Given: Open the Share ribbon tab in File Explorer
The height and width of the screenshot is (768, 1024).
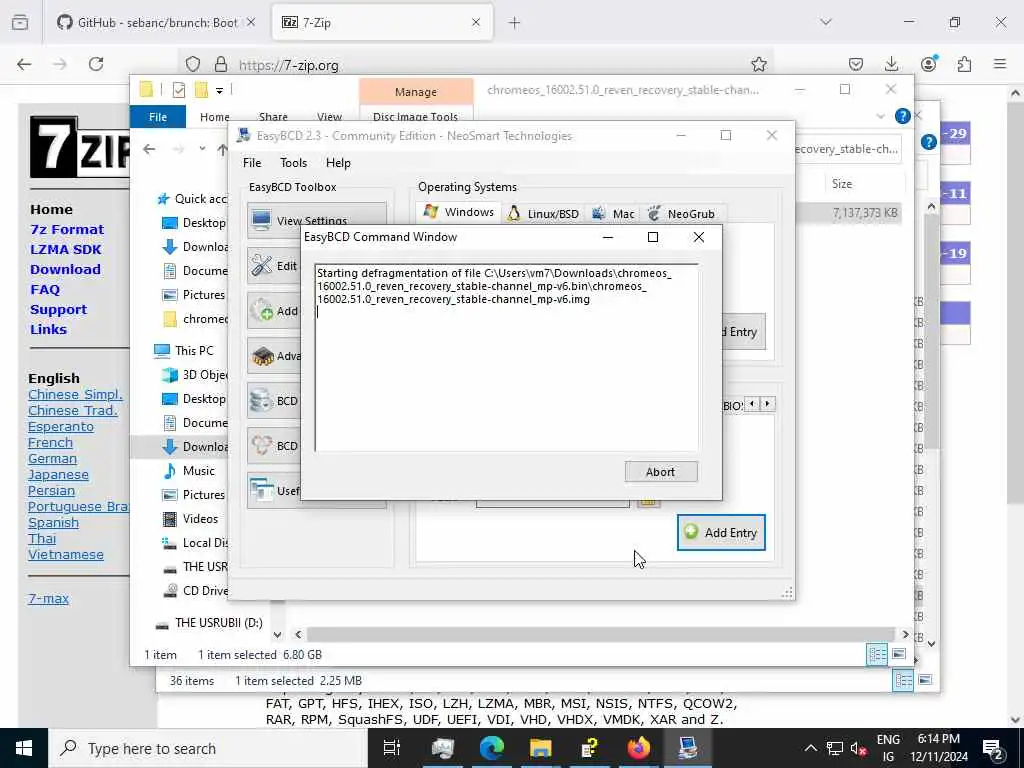Looking at the screenshot, I should [273, 117].
